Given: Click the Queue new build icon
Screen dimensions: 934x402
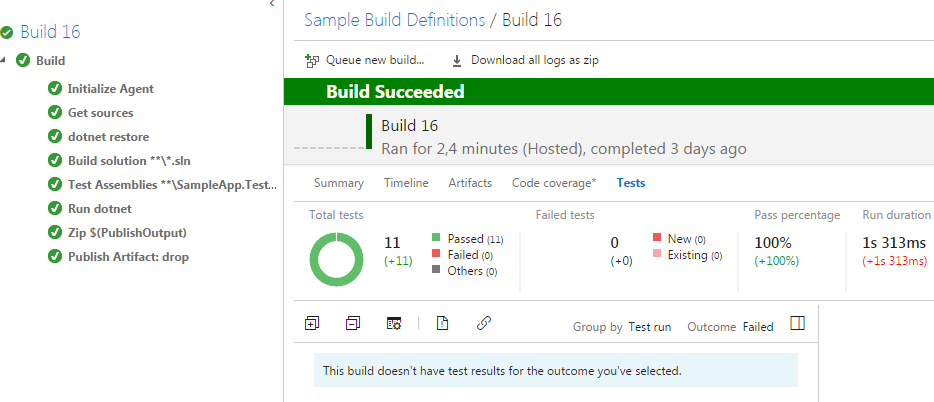Looking at the screenshot, I should (x=312, y=61).
